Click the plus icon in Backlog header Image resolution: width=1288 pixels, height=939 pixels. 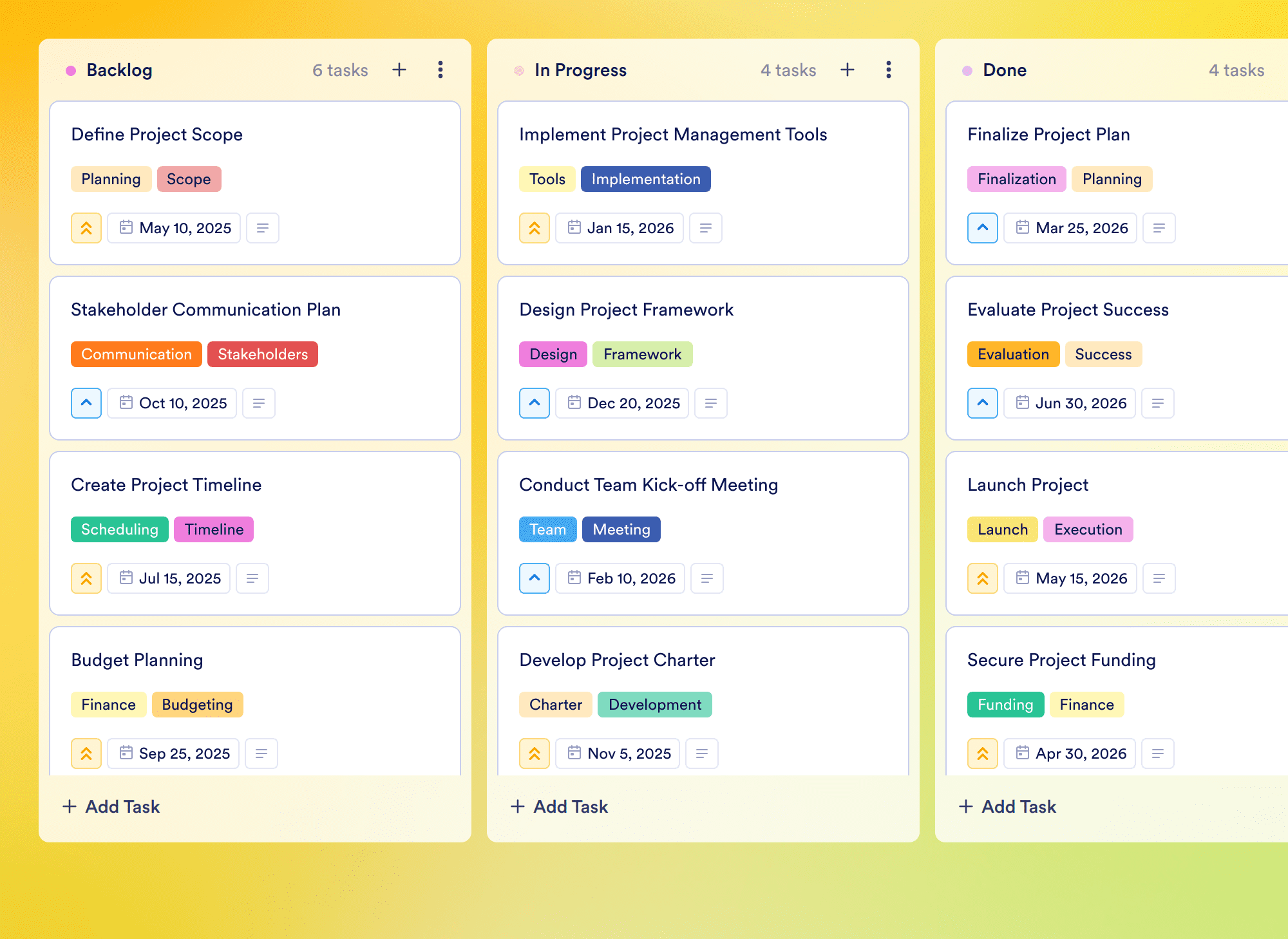click(x=399, y=70)
